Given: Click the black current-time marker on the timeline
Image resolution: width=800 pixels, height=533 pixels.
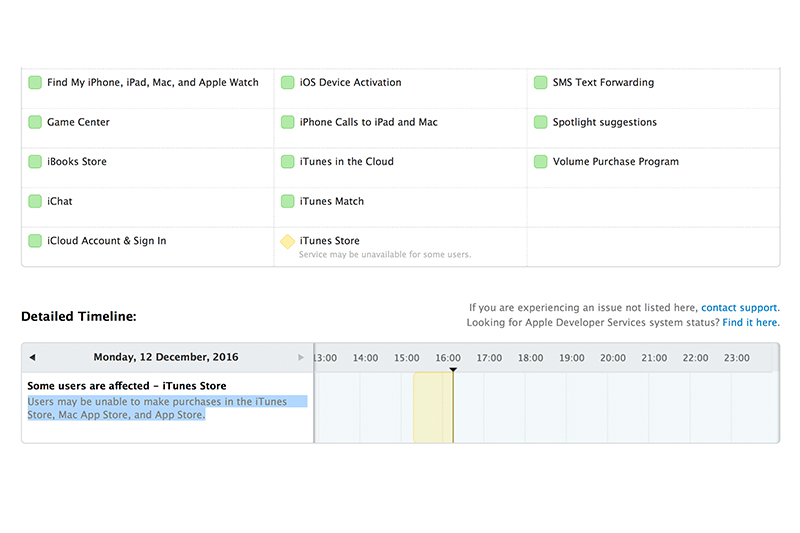Looking at the screenshot, I should point(453,370).
